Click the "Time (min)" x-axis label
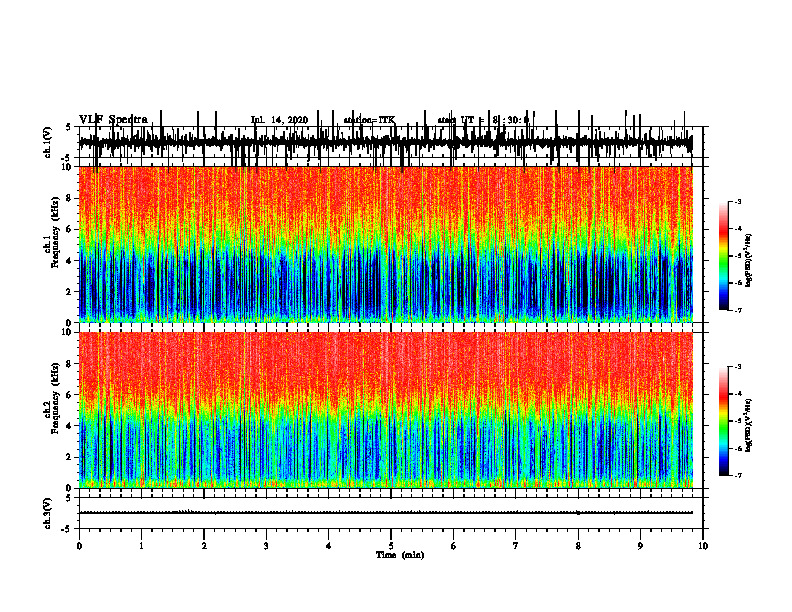792x612 pixels. click(x=400, y=555)
